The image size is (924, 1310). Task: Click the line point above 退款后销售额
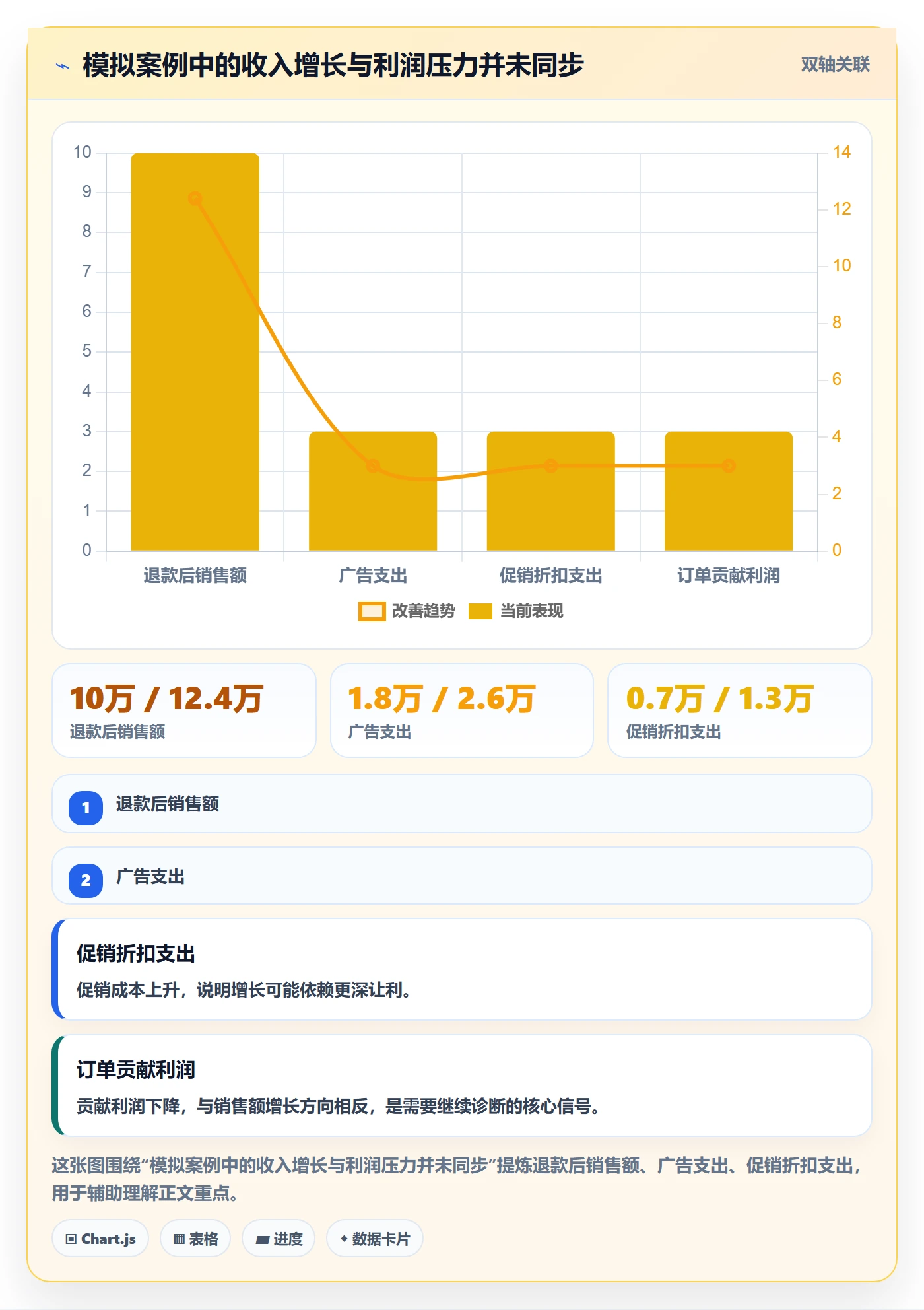click(195, 199)
